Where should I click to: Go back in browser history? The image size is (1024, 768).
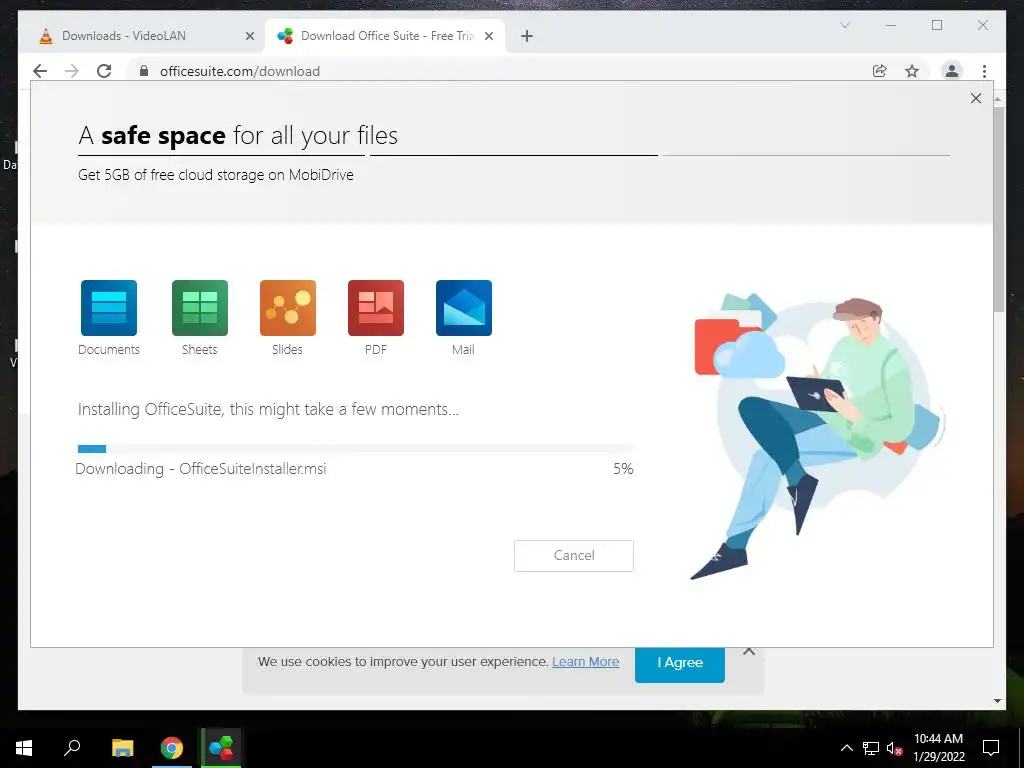point(40,71)
